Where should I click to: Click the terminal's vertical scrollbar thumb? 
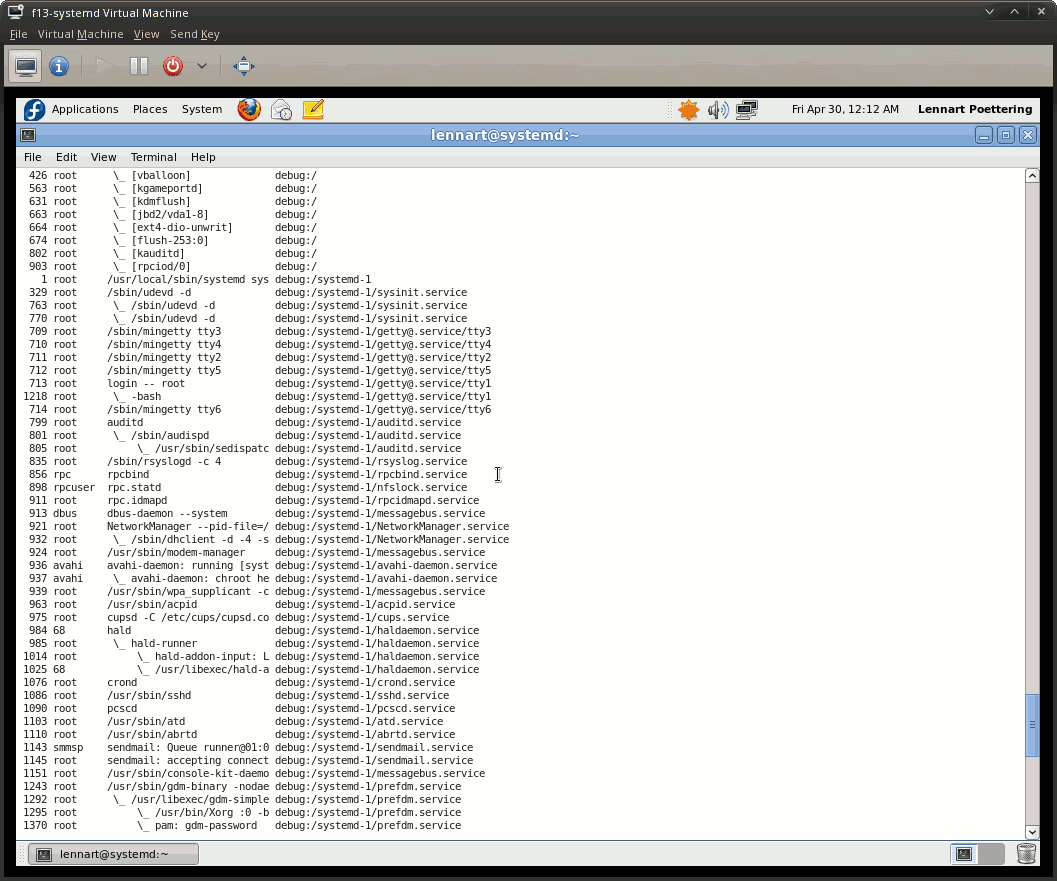click(x=1032, y=724)
